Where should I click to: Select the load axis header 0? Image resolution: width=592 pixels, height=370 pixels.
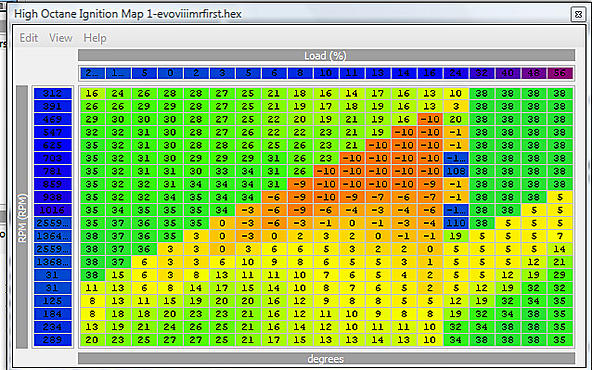[170, 73]
